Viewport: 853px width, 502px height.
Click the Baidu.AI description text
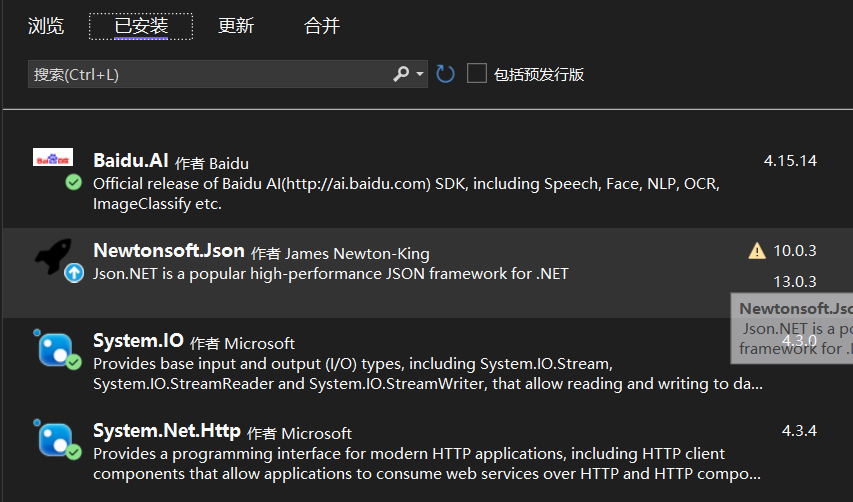[x=406, y=194]
